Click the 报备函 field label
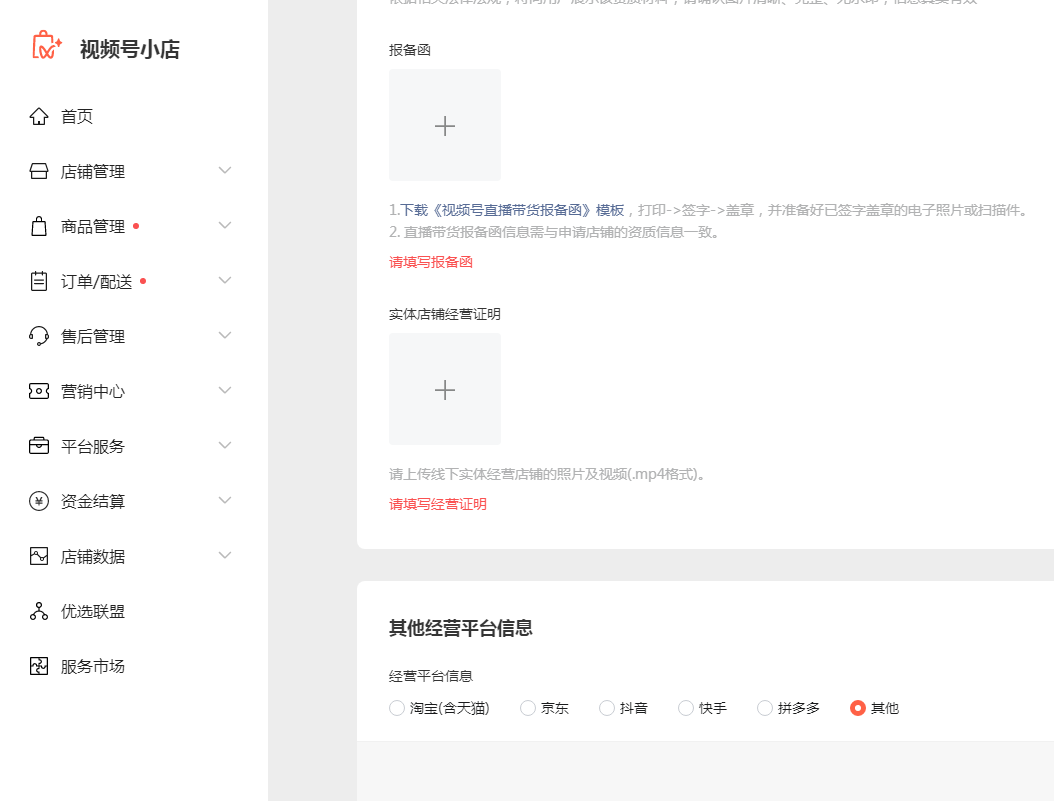The height and width of the screenshot is (801, 1054). tap(410, 50)
